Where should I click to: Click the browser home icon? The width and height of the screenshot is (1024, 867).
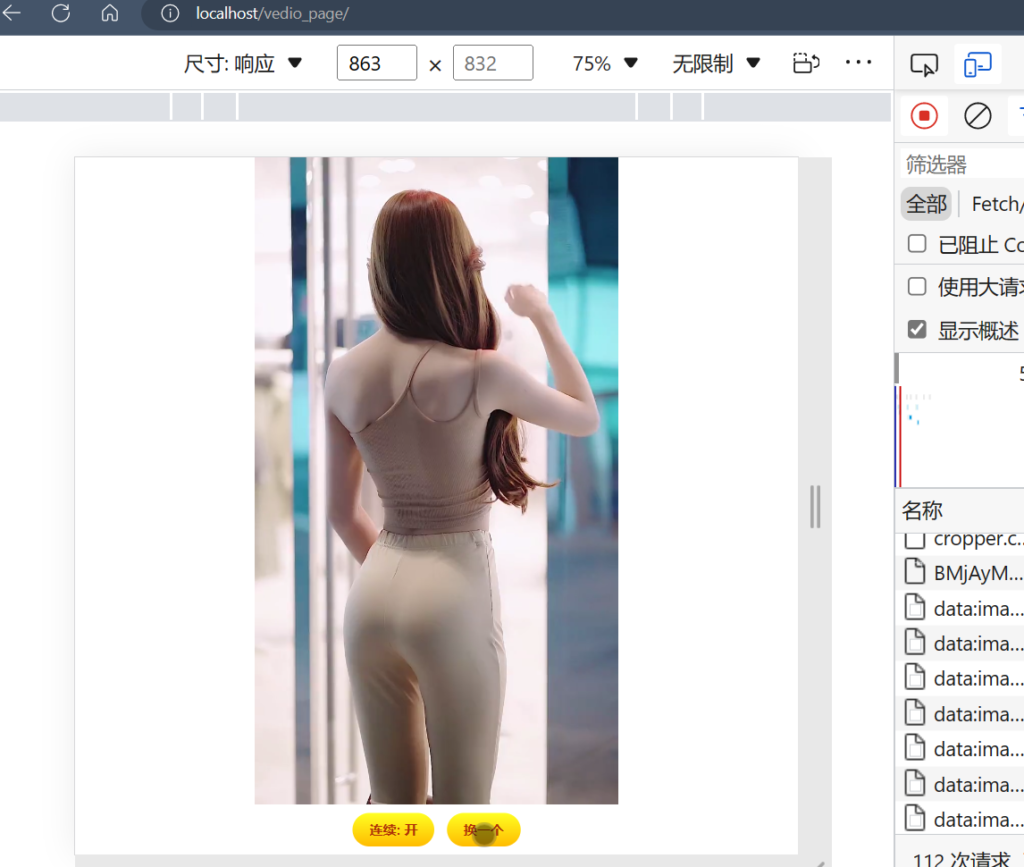pos(108,14)
